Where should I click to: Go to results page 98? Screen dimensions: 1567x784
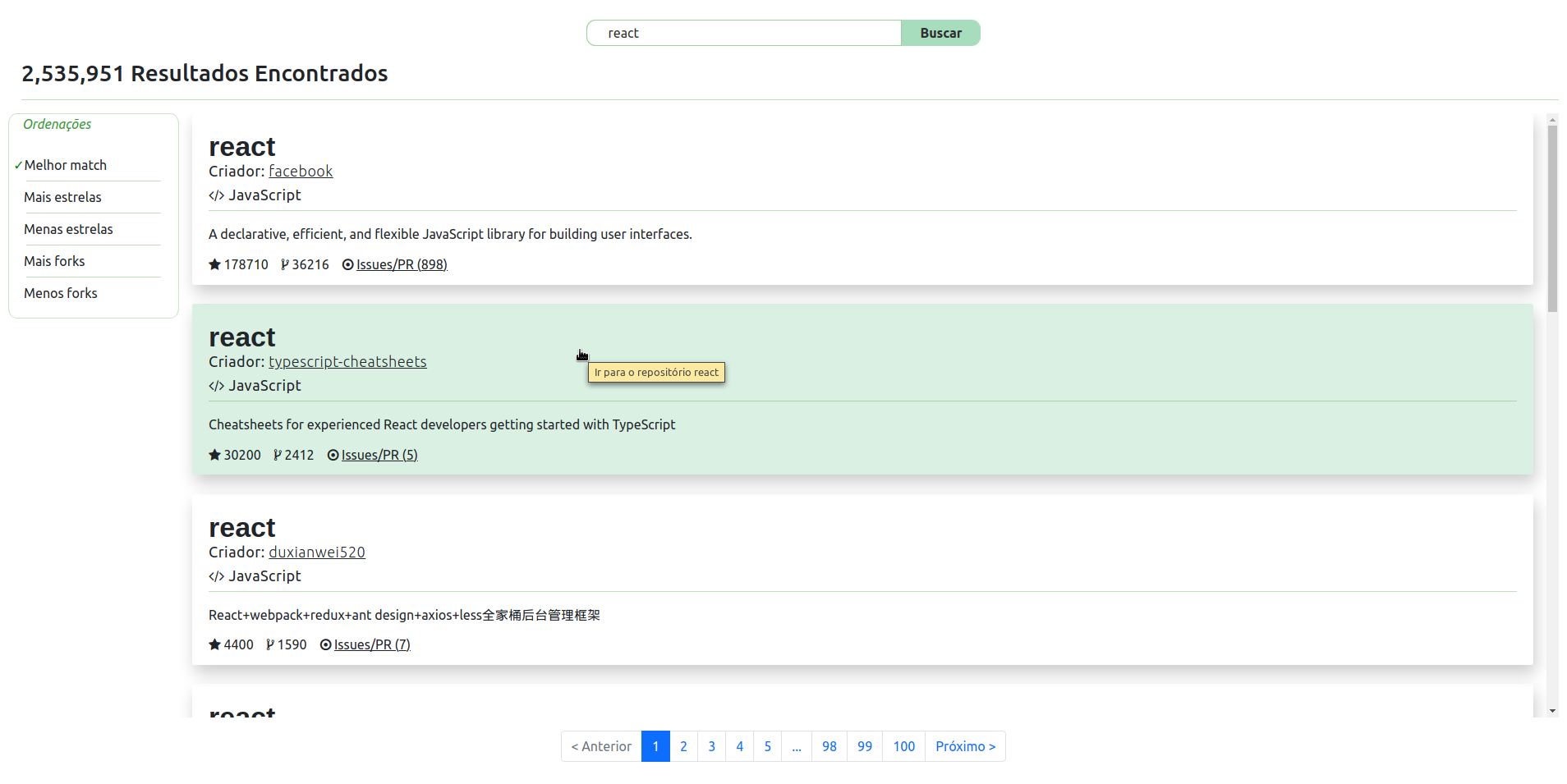pos(829,746)
